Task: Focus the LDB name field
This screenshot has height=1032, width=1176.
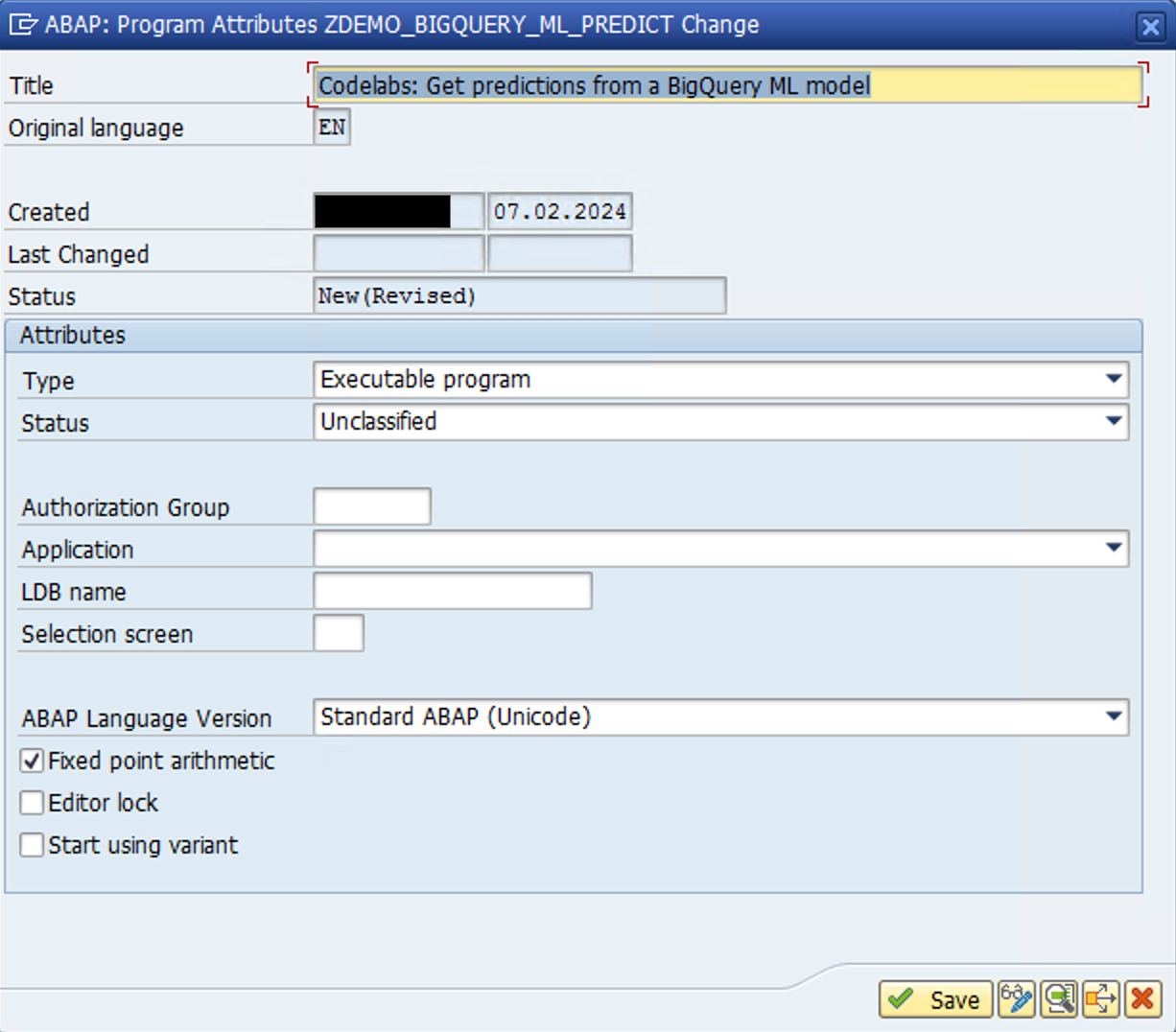Action: [452, 591]
